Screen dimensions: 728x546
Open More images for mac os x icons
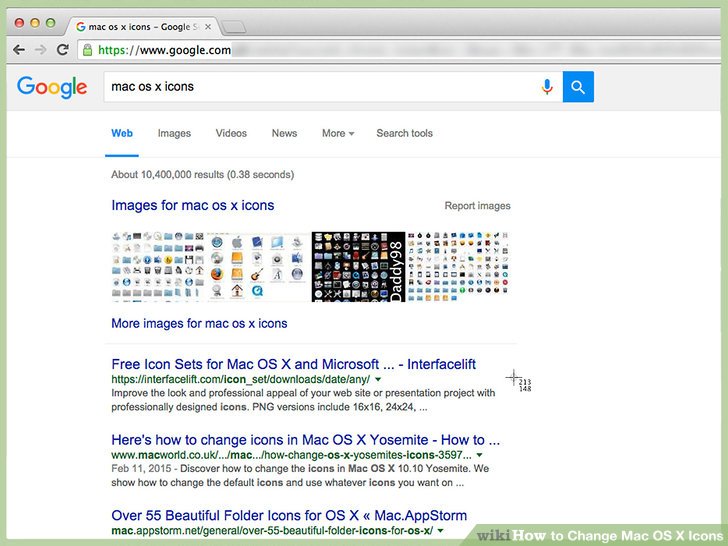199,323
